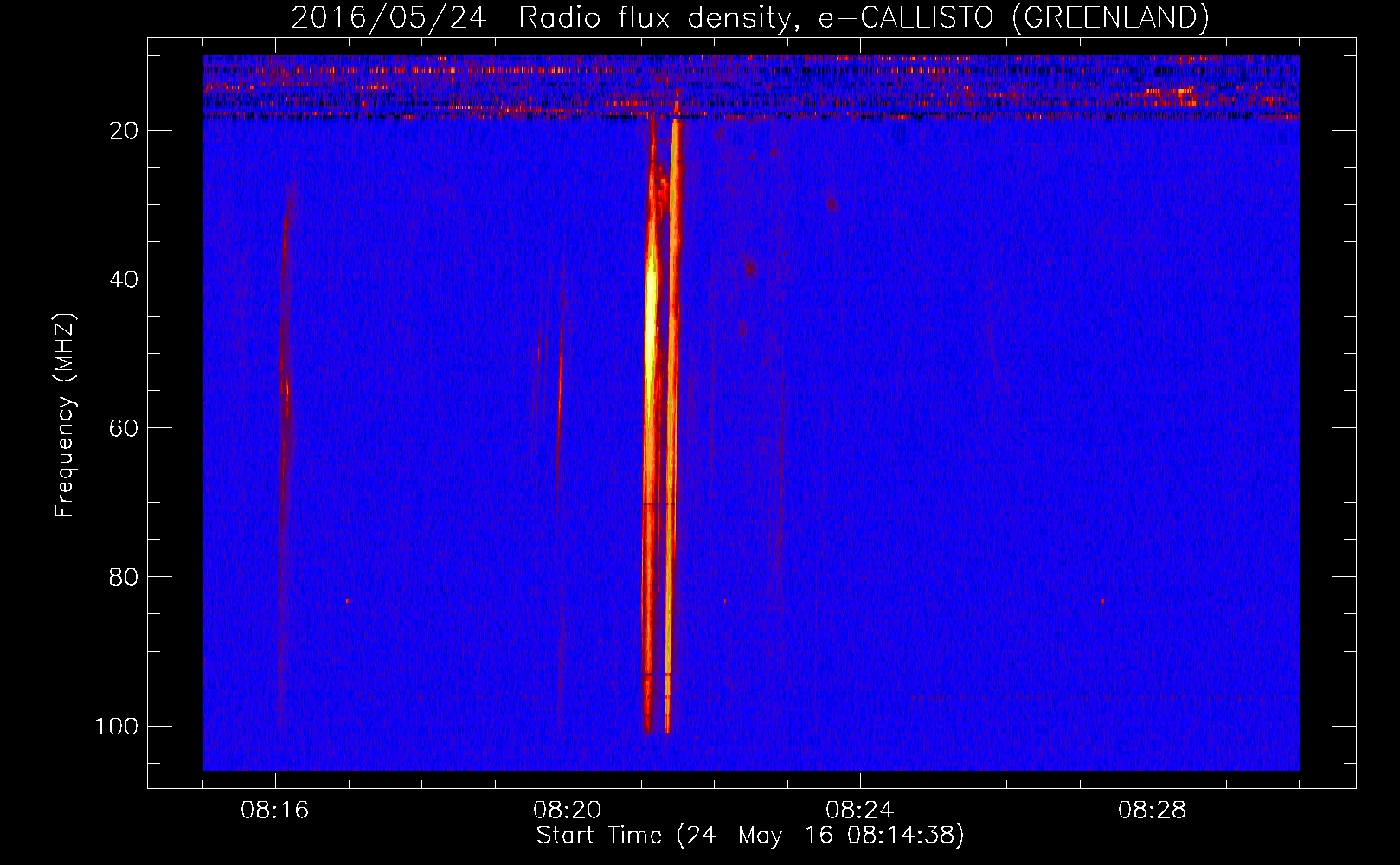Click the '08:20' time tick label
Image resolution: width=1400 pixels, height=865 pixels.
point(568,811)
